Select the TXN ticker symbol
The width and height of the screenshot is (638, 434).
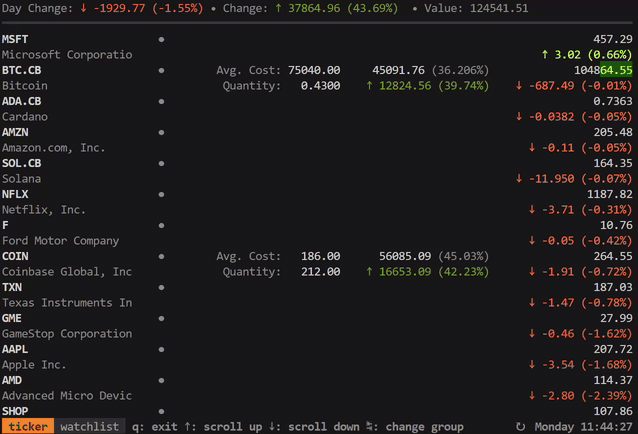tap(12, 287)
